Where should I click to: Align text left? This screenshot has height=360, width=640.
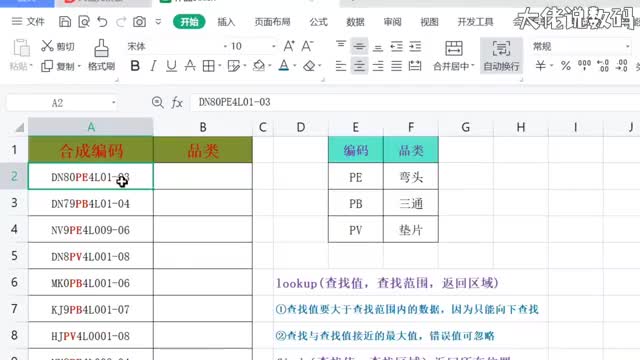[341, 66]
